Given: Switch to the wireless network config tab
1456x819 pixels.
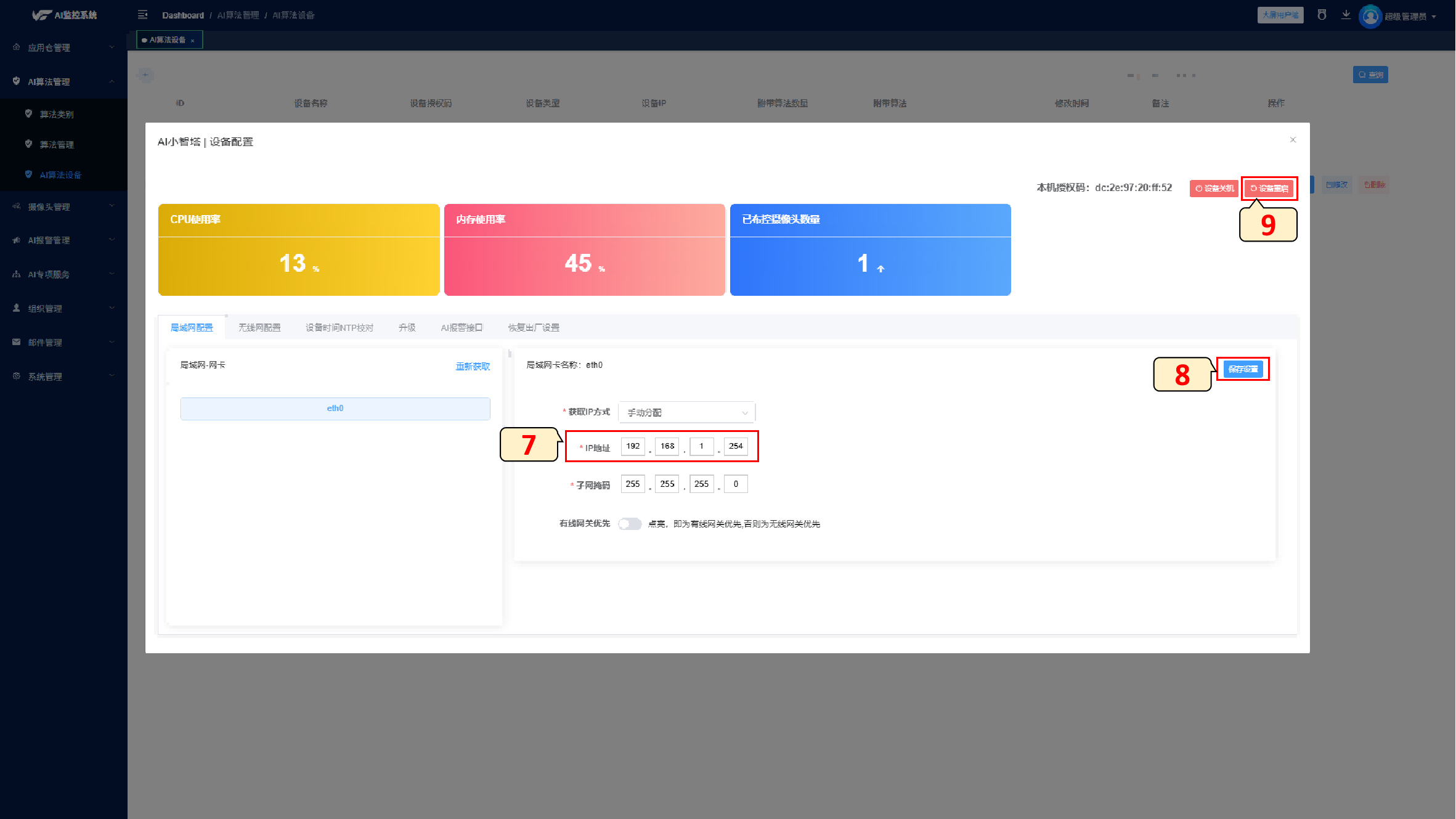Looking at the screenshot, I should tap(259, 327).
